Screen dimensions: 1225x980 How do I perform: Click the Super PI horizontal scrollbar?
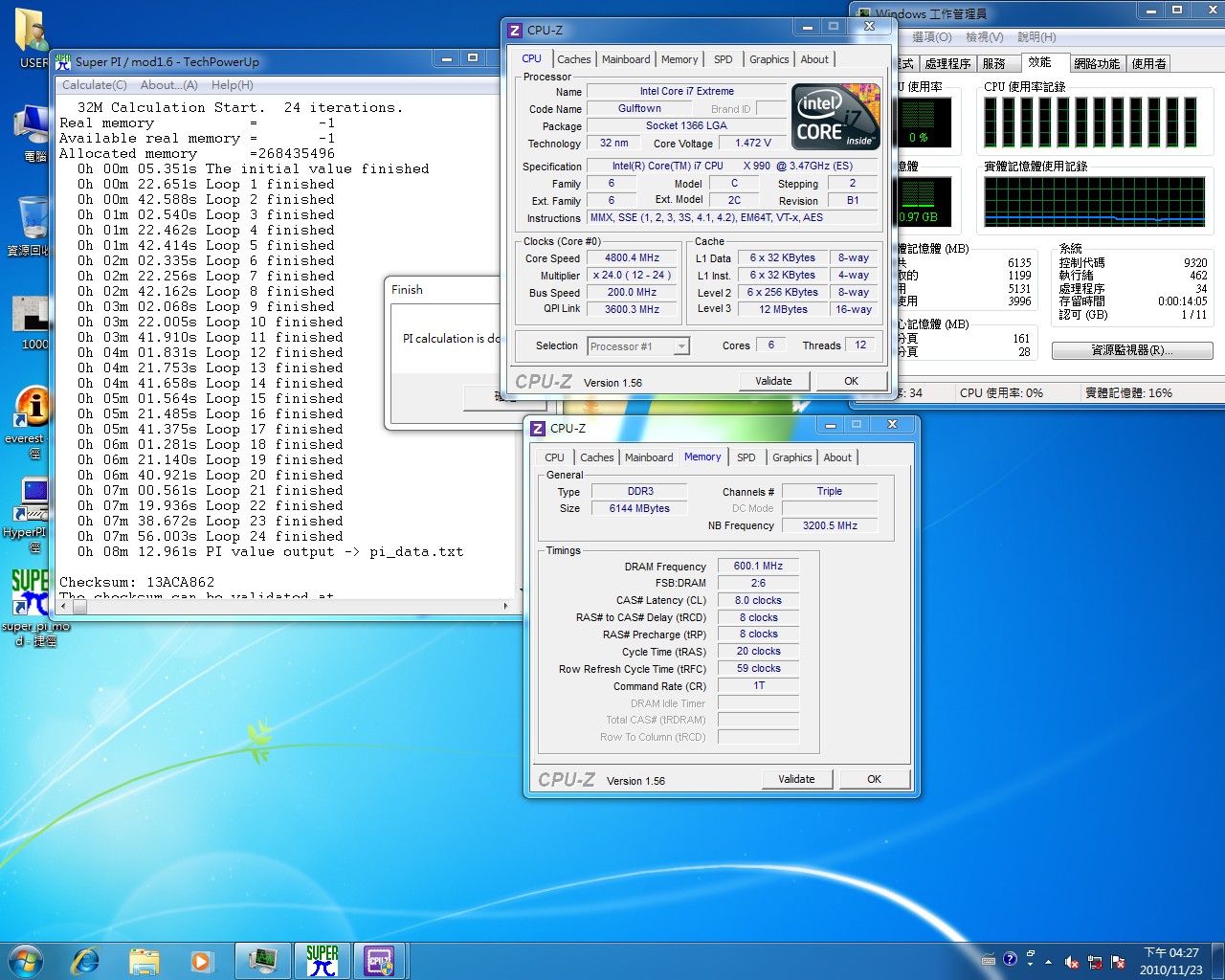tap(287, 606)
